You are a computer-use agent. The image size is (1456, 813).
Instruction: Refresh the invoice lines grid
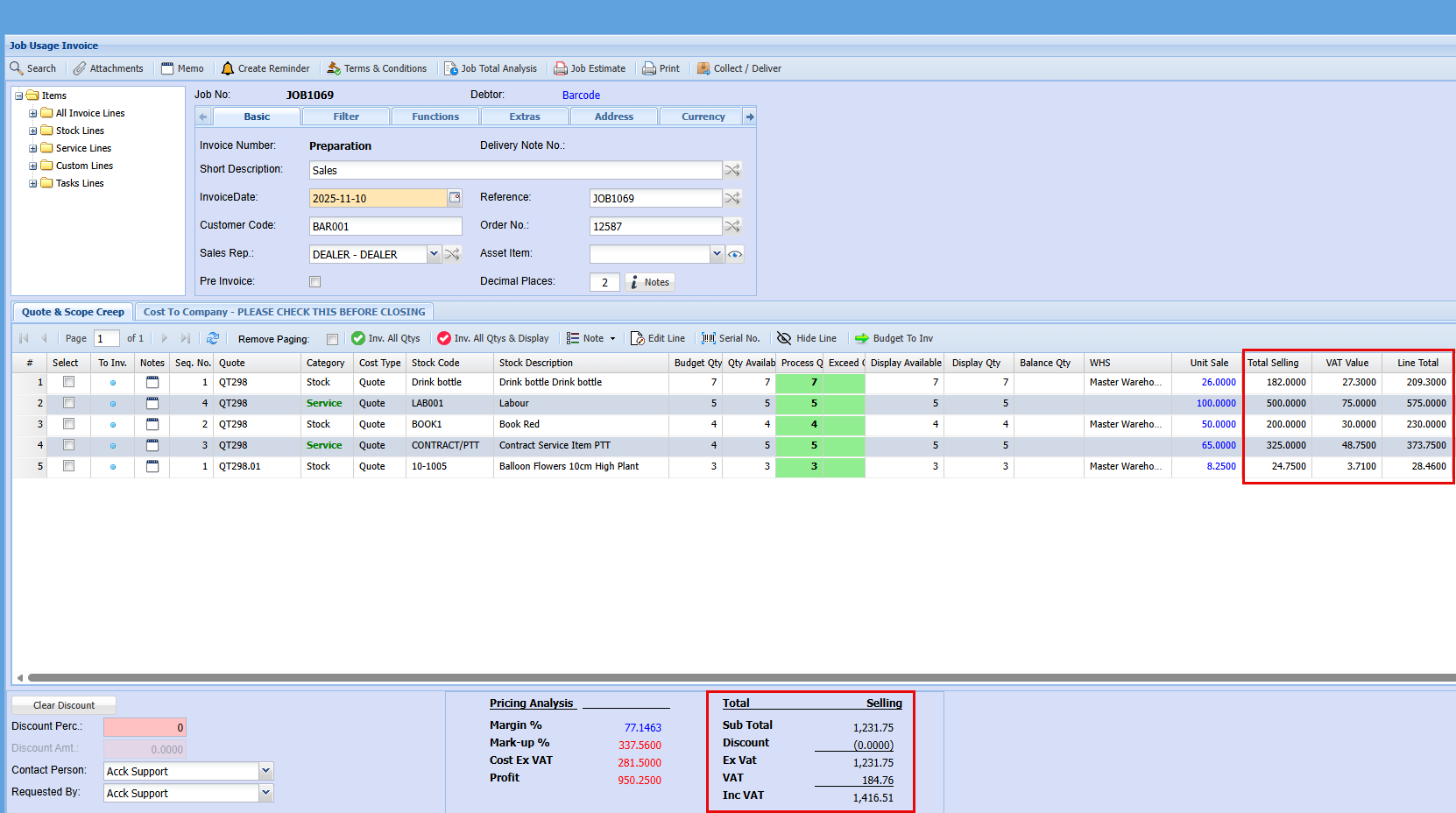click(x=213, y=338)
